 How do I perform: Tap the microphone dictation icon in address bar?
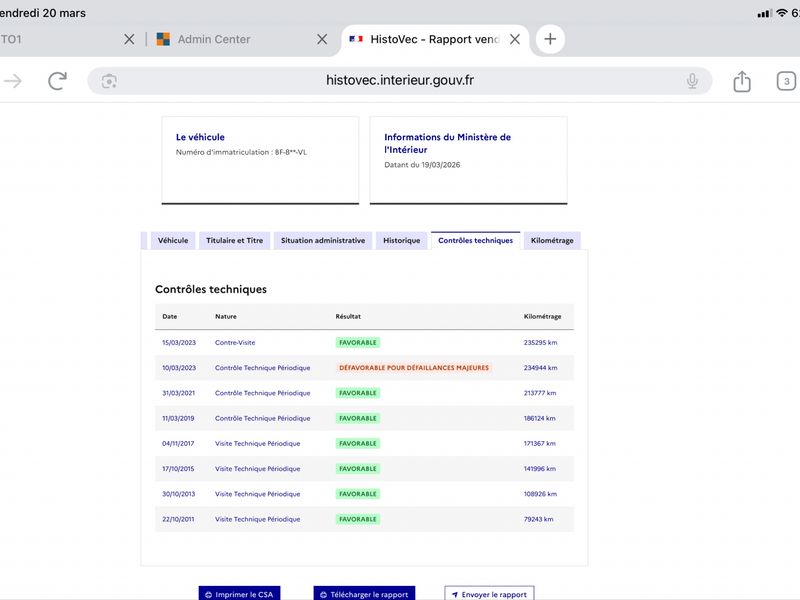(x=692, y=81)
